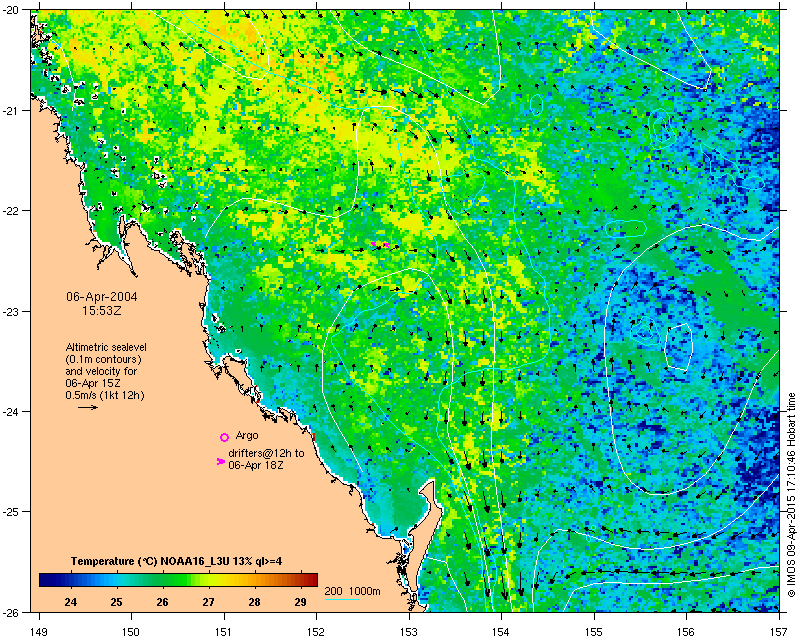Click latitude axis label -20
Image resolution: width=800 pixels, height=640 pixels.
click(x=11, y=10)
